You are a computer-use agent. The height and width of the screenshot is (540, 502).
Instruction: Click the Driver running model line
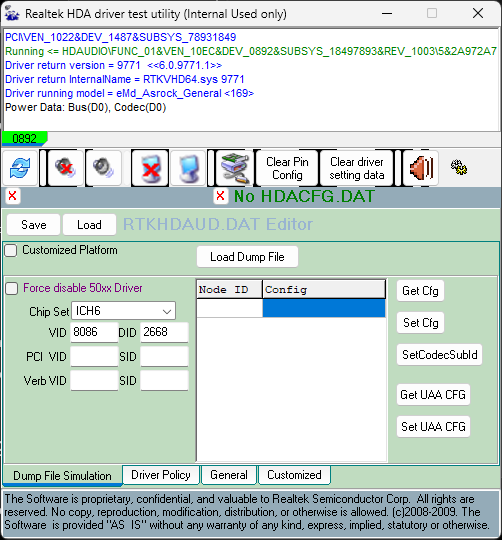[129, 93]
